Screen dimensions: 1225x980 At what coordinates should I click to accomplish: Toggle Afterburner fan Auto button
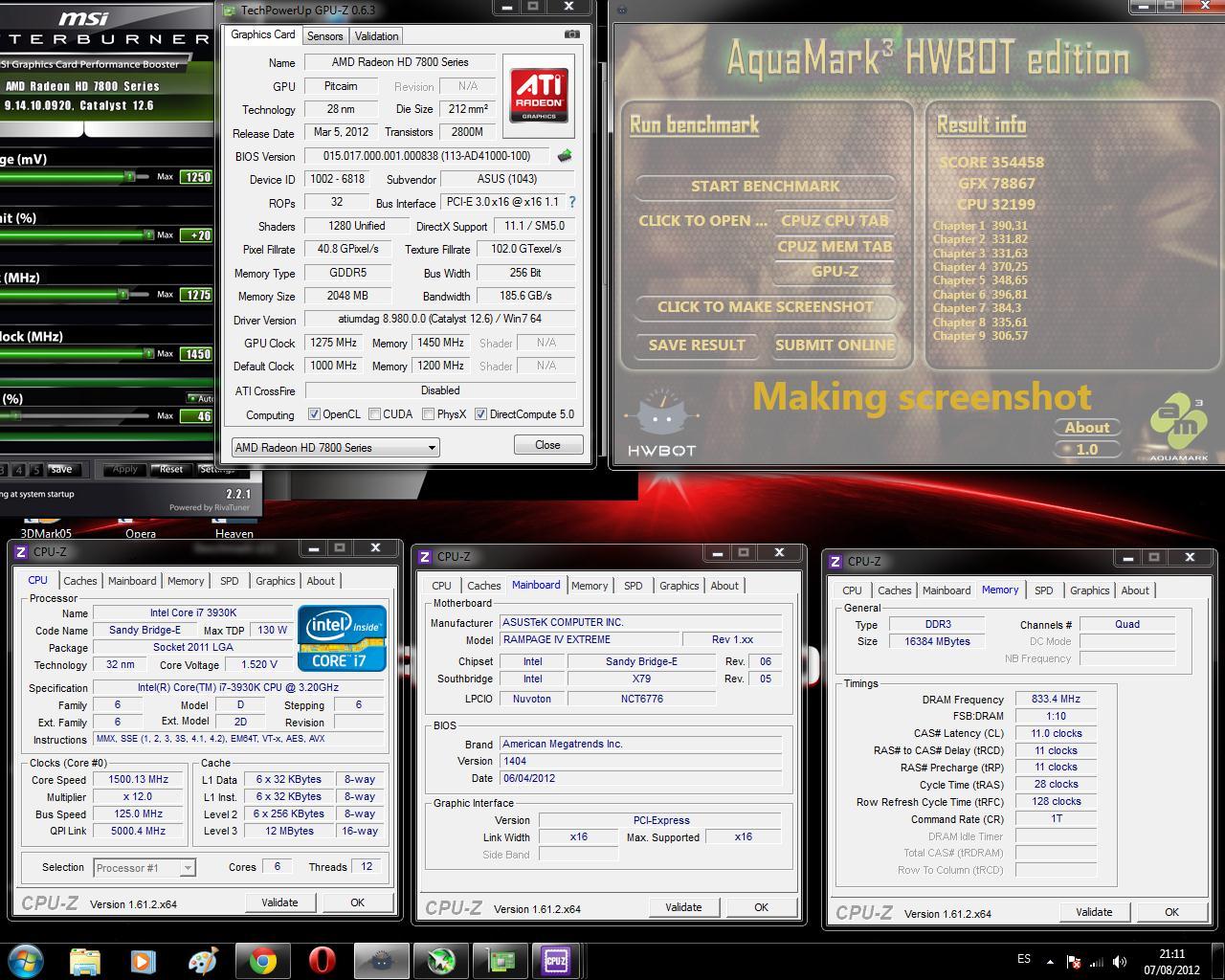click(x=201, y=398)
